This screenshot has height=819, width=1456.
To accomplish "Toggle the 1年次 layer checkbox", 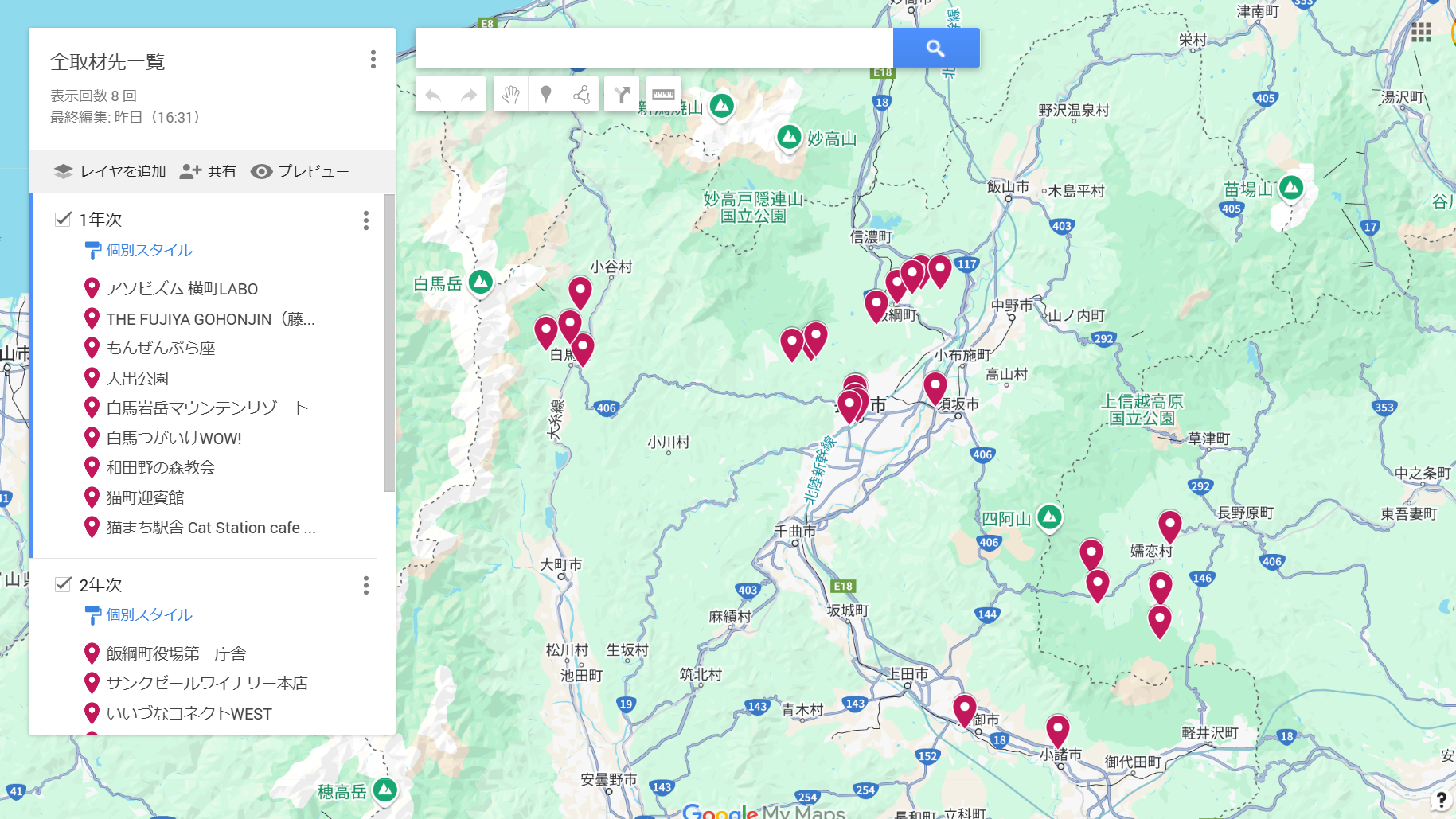I will point(63,219).
